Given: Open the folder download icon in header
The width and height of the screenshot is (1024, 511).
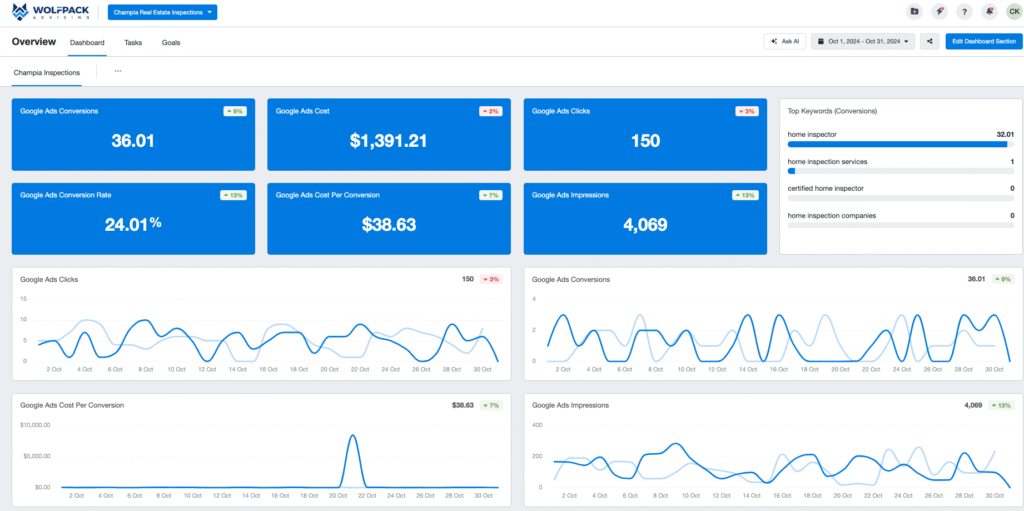Looking at the screenshot, I should tap(914, 12).
